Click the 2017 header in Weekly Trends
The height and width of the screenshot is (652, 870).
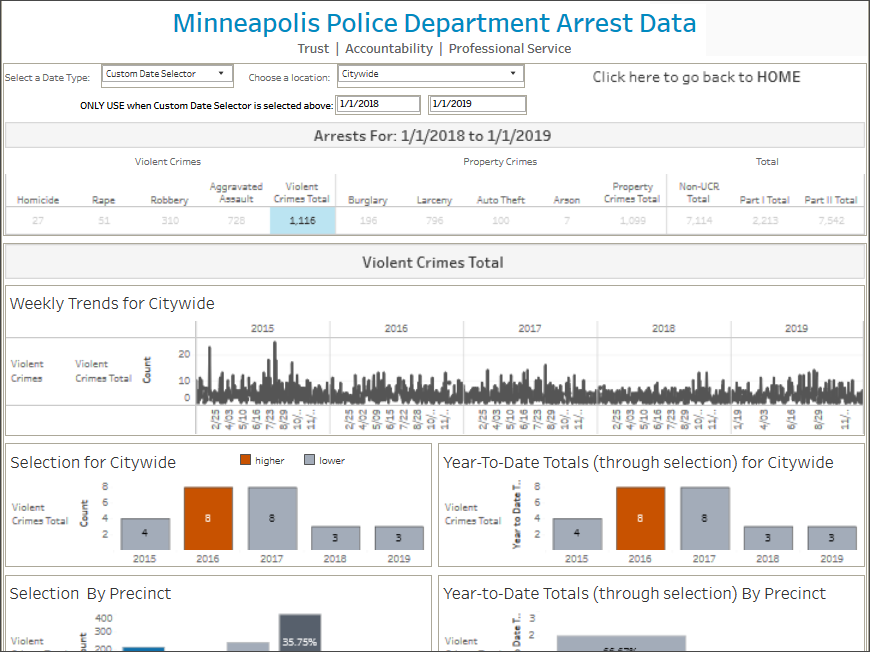pyautogui.click(x=530, y=328)
